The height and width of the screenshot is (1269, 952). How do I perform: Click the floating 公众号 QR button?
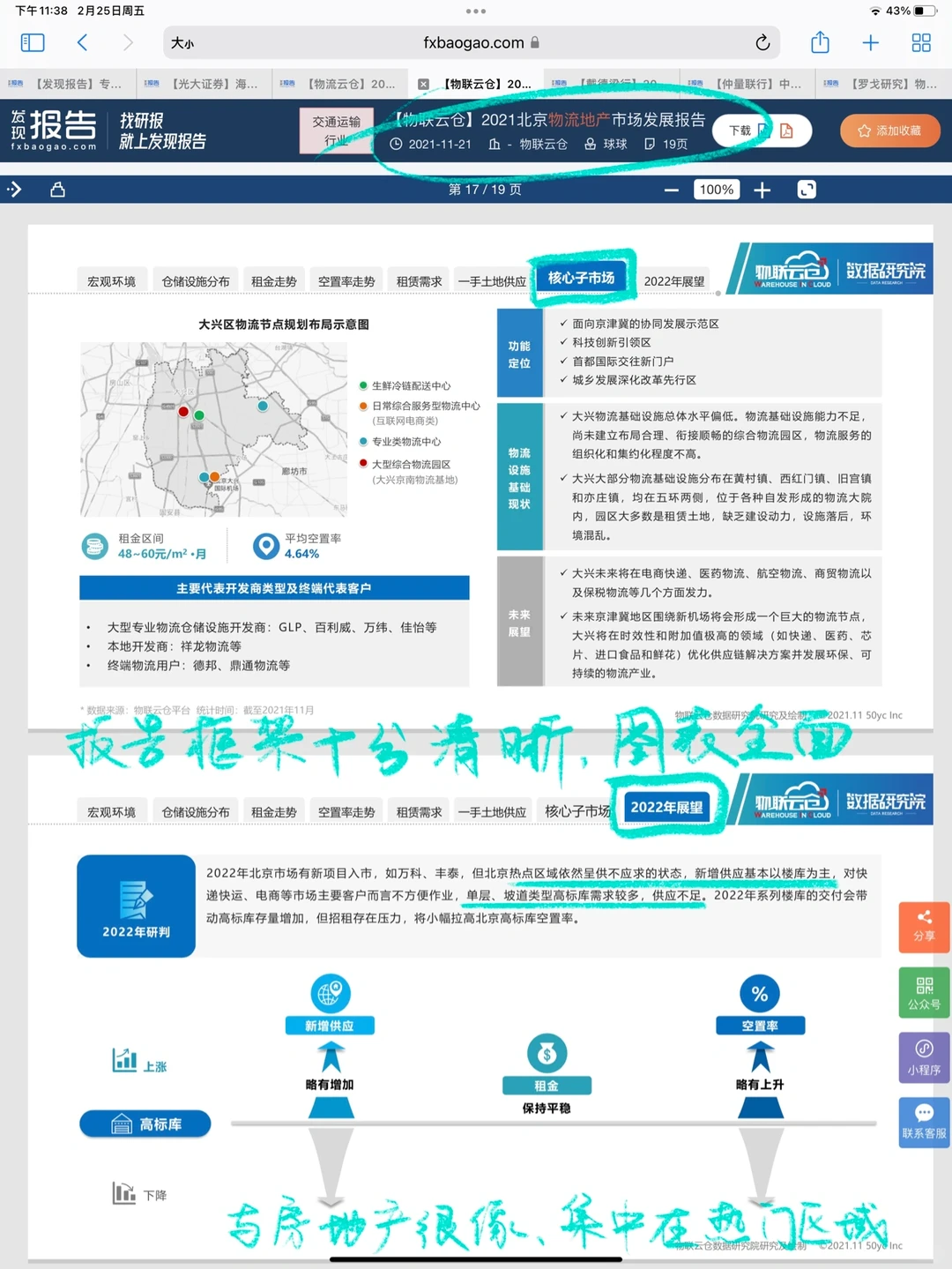coord(924,993)
